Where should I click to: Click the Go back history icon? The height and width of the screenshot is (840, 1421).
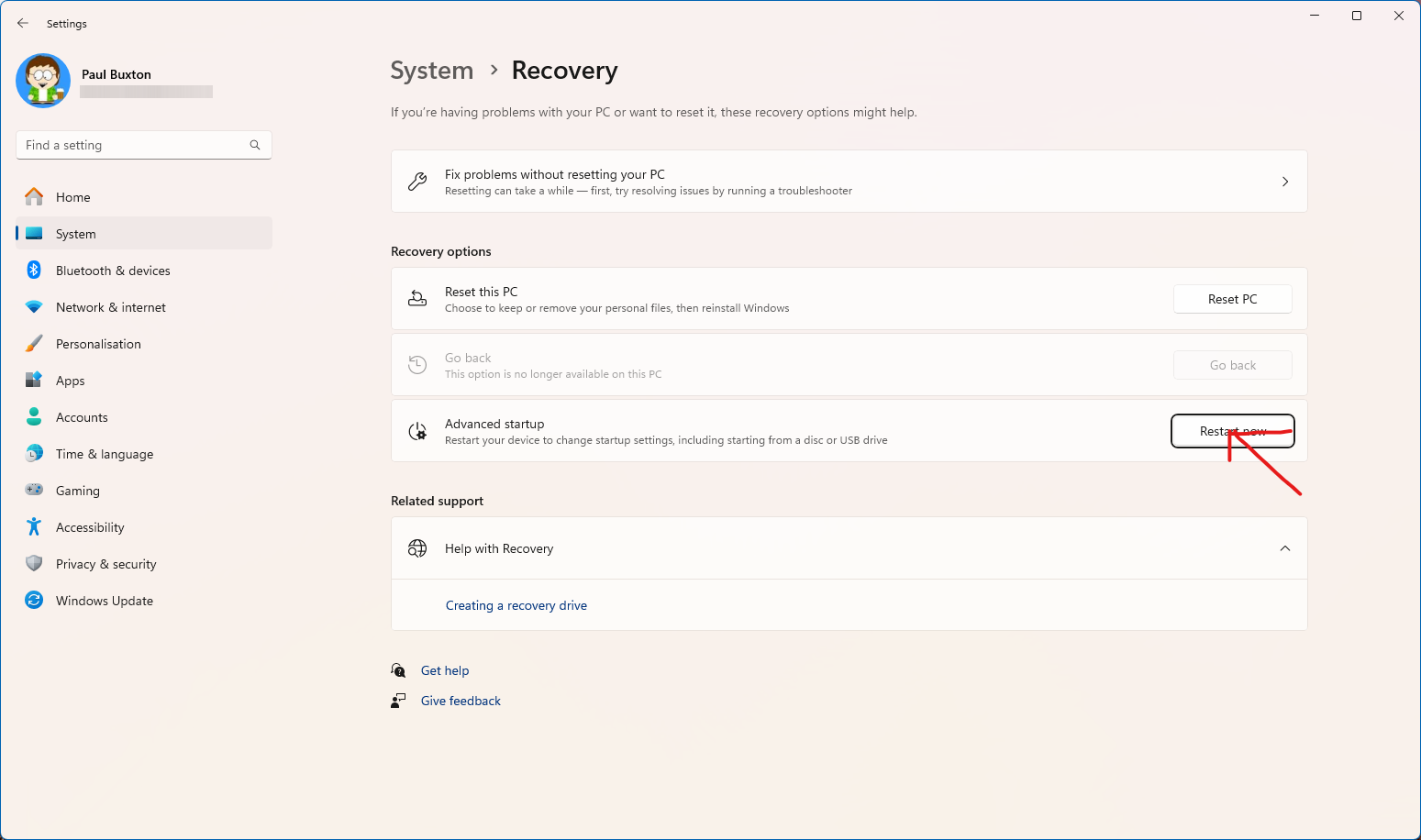417,365
